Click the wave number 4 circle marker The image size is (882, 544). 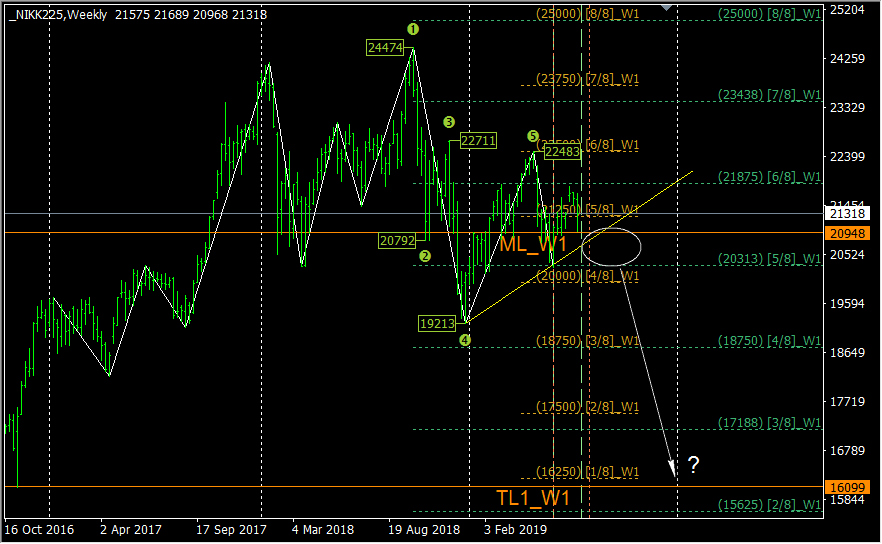tap(465, 340)
